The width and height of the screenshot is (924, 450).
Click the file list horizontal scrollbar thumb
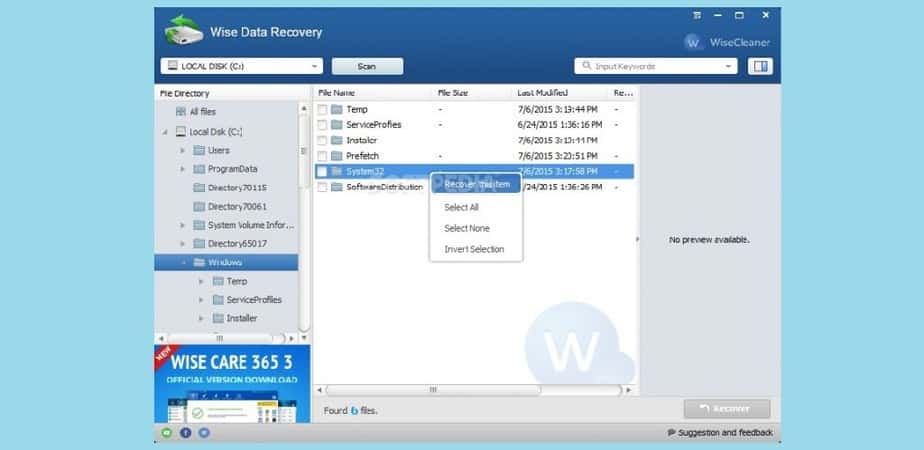(x=433, y=390)
